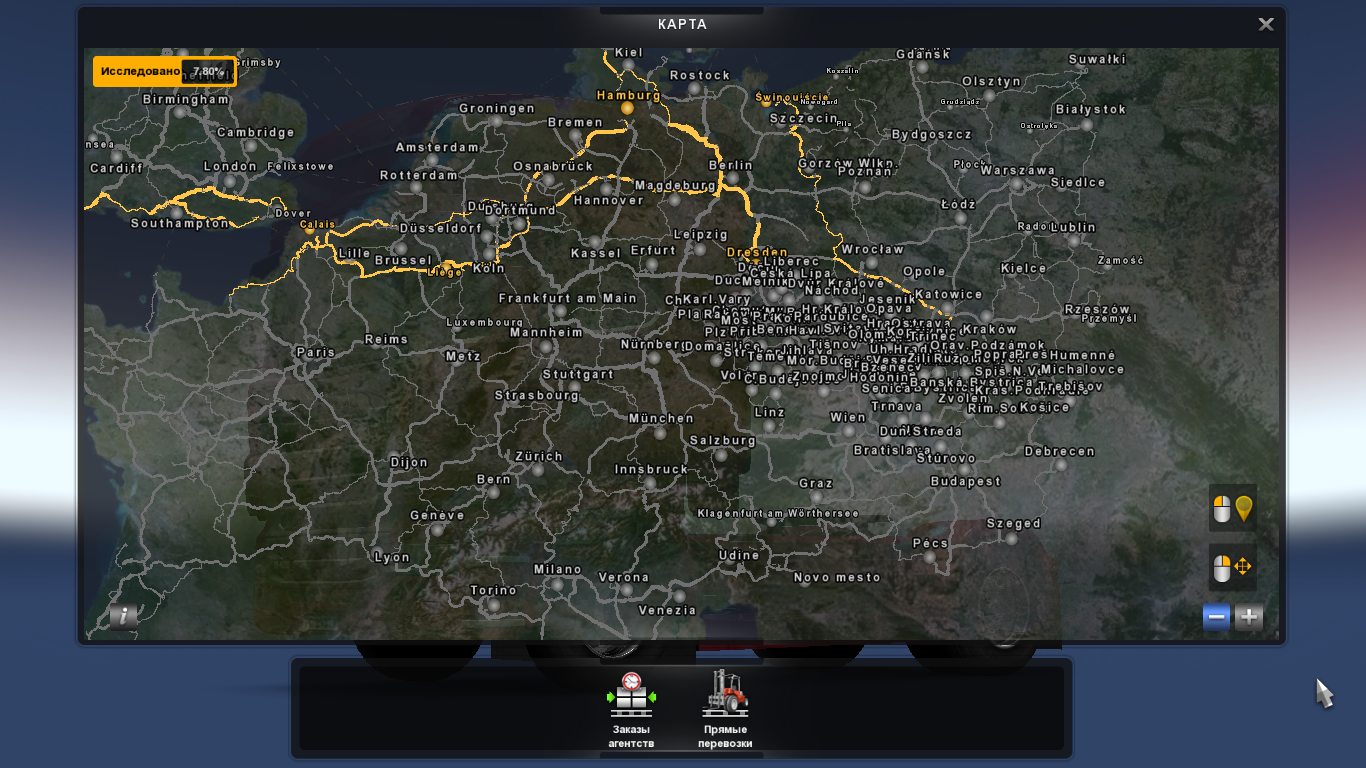Click the Graz label
Screen dimensions: 1366x768
tap(816, 483)
